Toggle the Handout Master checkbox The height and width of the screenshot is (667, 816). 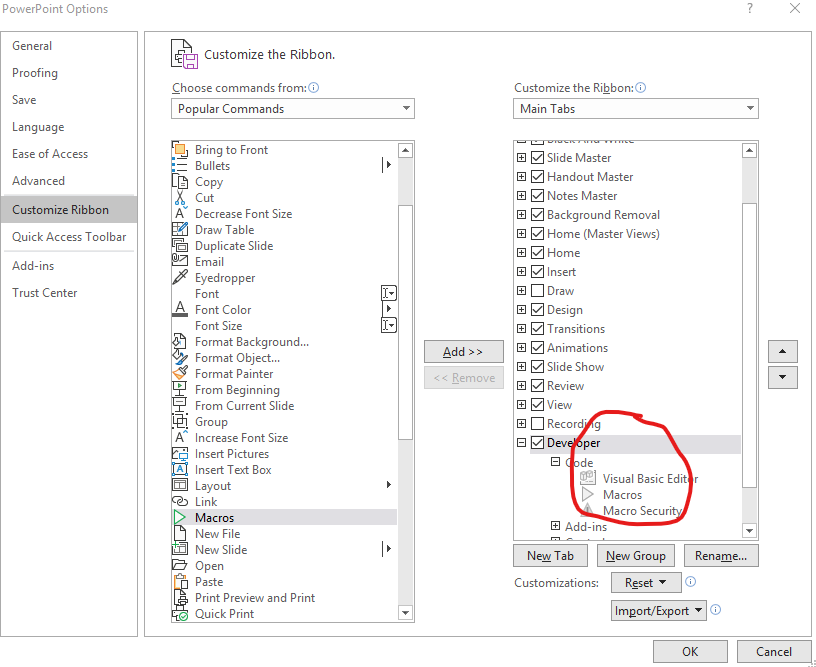click(537, 177)
